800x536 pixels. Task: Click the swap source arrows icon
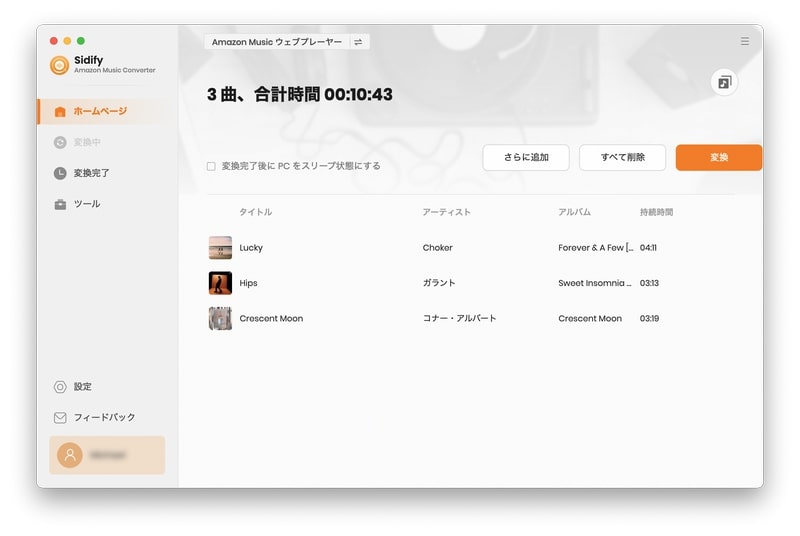coord(358,42)
